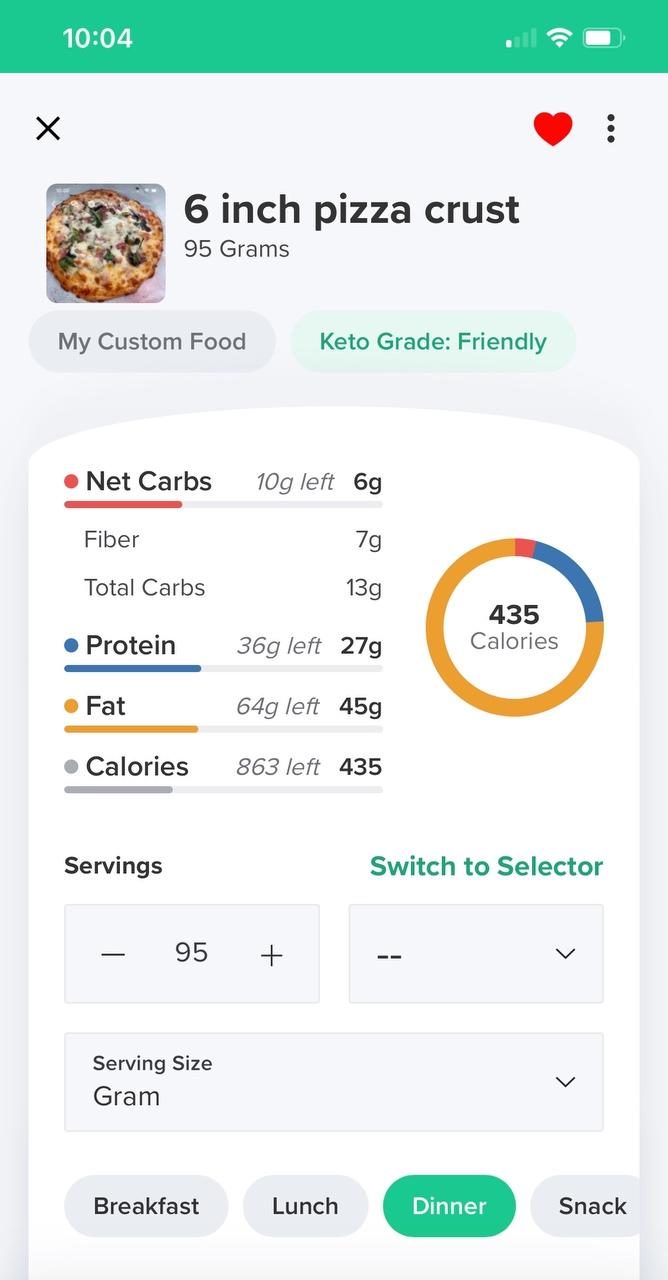
Task: Tap the battery status bar icon
Action: [603, 38]
